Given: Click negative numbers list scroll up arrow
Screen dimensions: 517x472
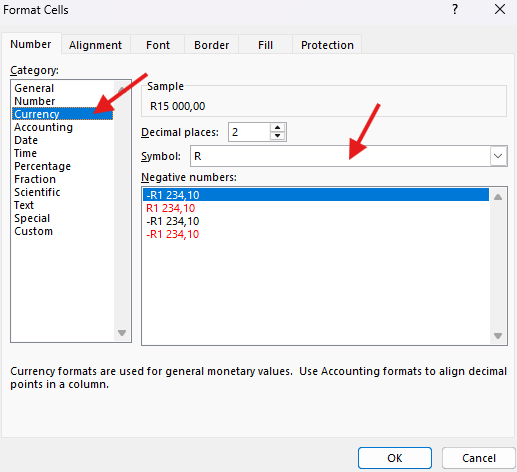Looking at the screenshot, I should point(498,197).
